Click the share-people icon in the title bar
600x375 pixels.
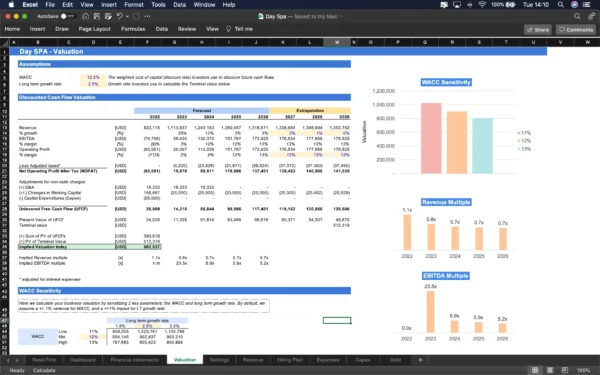click(x=592, y=16)
